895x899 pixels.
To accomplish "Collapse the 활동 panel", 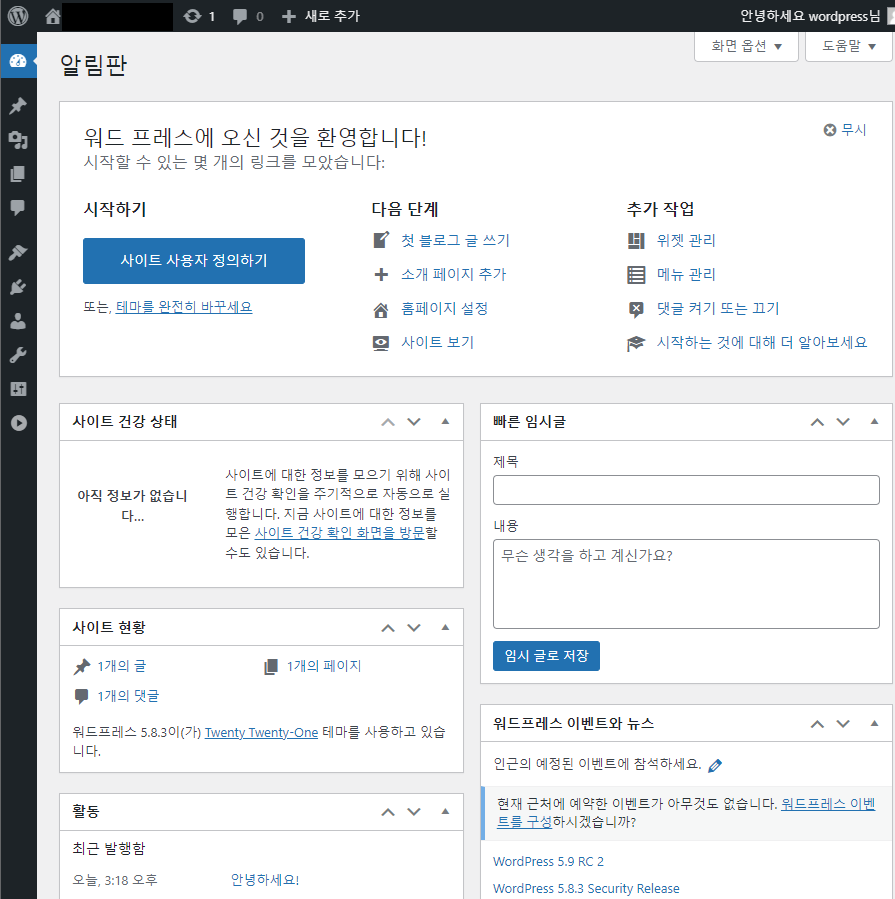I will pos(445,811).
